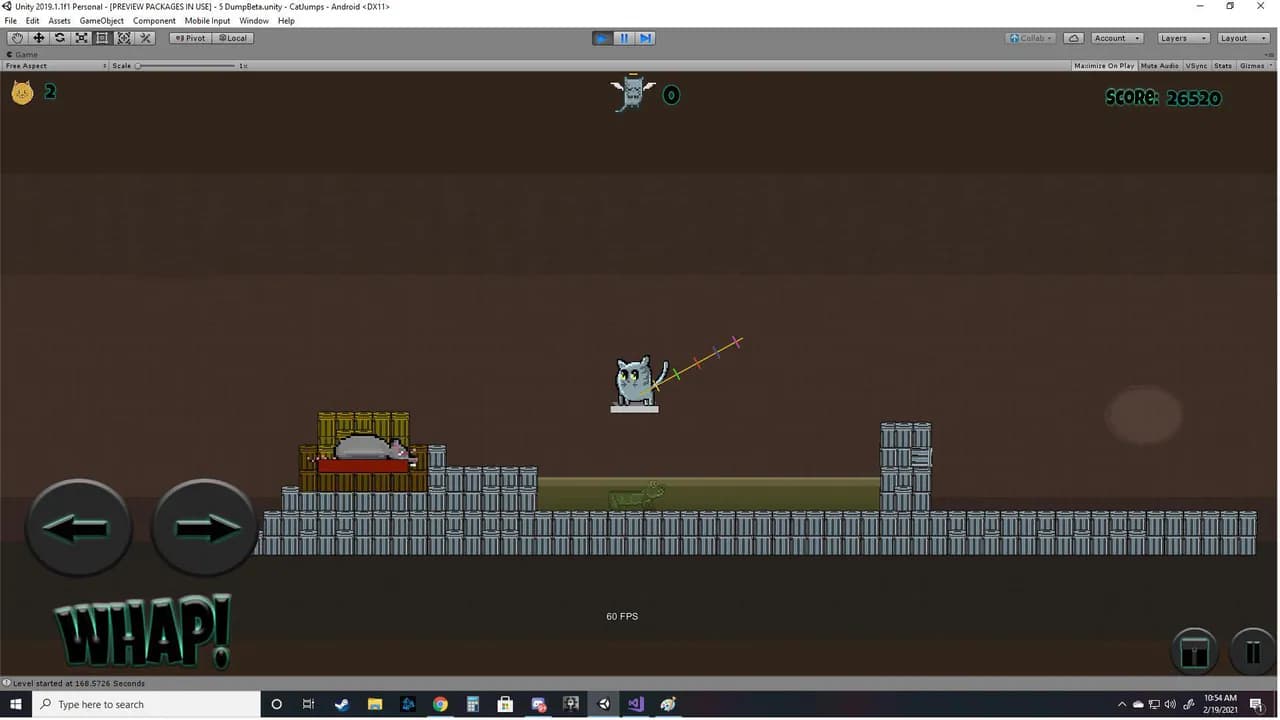
Task: Open Microsoft Store from the taskbar
Action: click(505, 704)
